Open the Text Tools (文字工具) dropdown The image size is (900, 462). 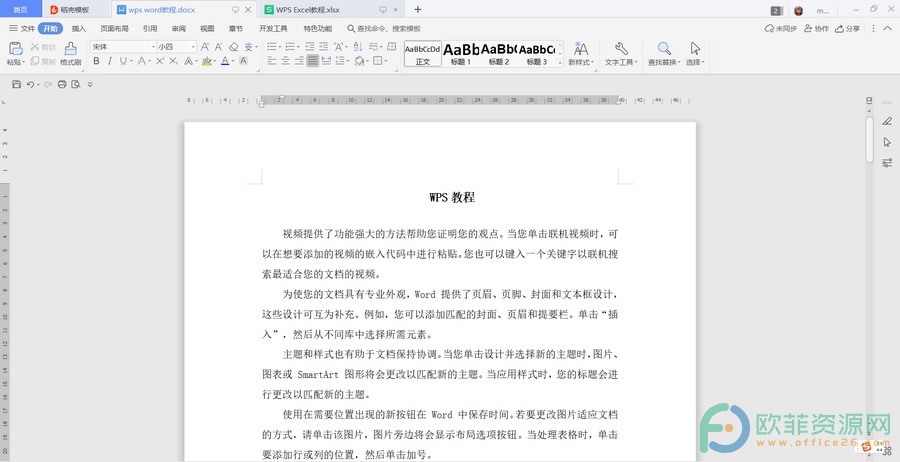[621, 62]
